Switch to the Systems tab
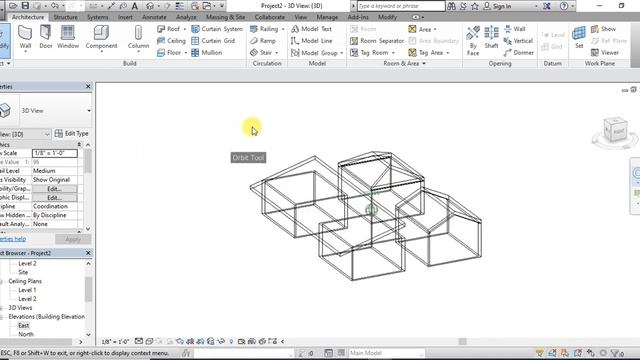The height and width of the screenshot is (360, 640). 98,17
